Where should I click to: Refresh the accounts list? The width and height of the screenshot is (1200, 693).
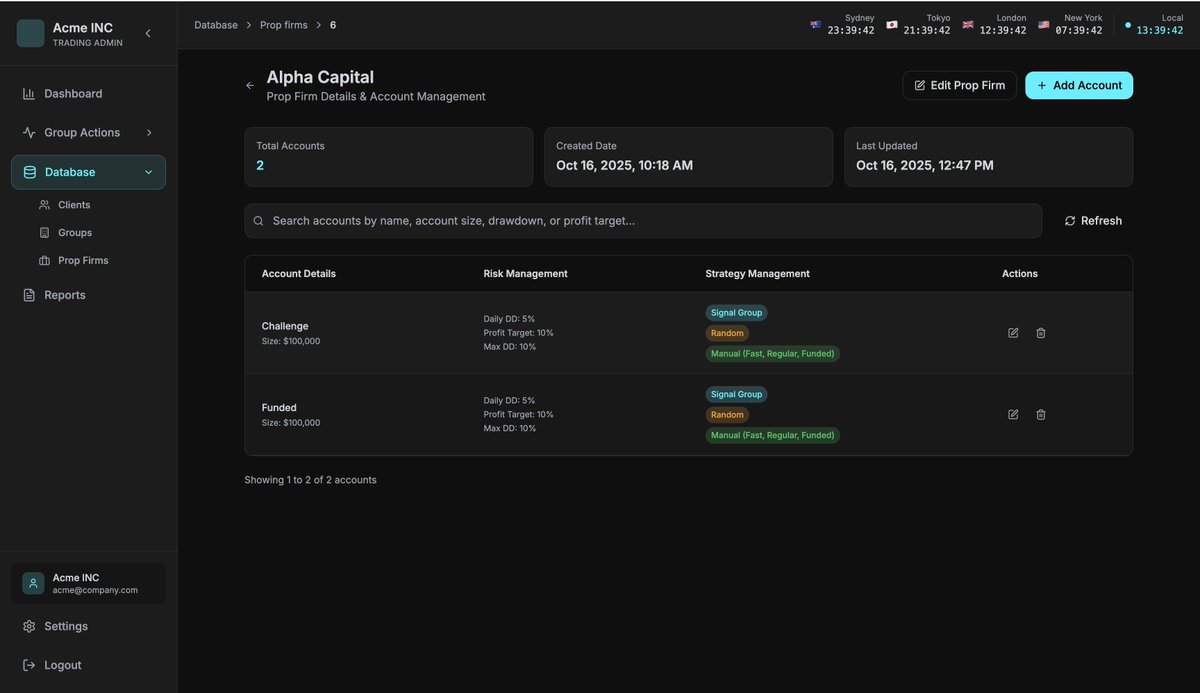click(x=1093, y=221)
